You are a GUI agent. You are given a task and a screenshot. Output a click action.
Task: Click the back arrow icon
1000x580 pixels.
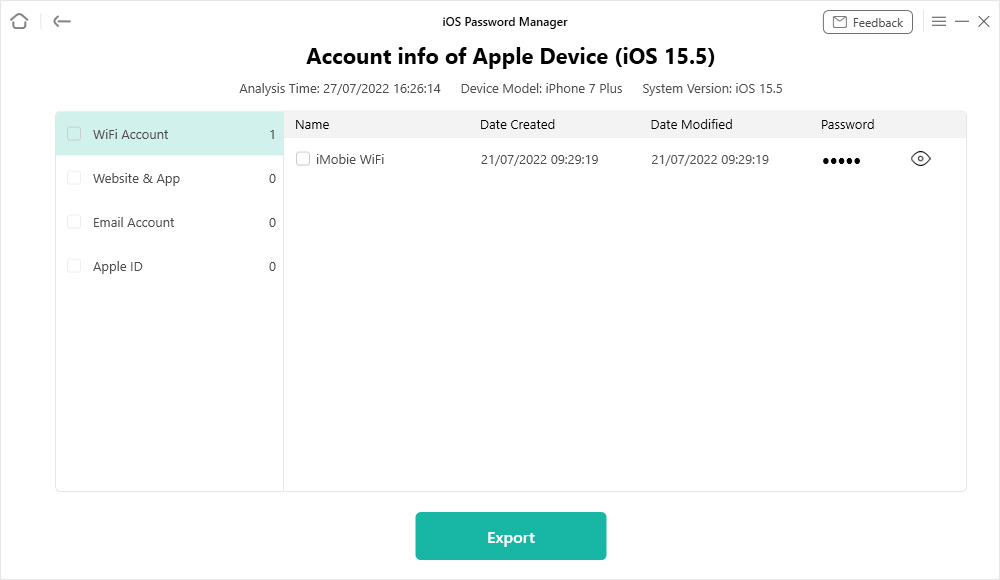(62, 21)
